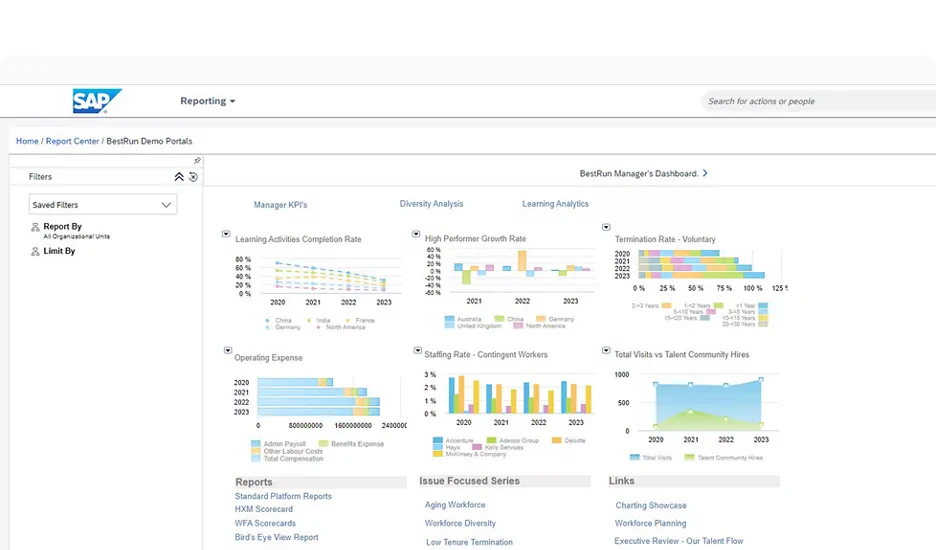
Task: Open Executive Review - Our Talent Flow link
Action: [x=679, y=541]
